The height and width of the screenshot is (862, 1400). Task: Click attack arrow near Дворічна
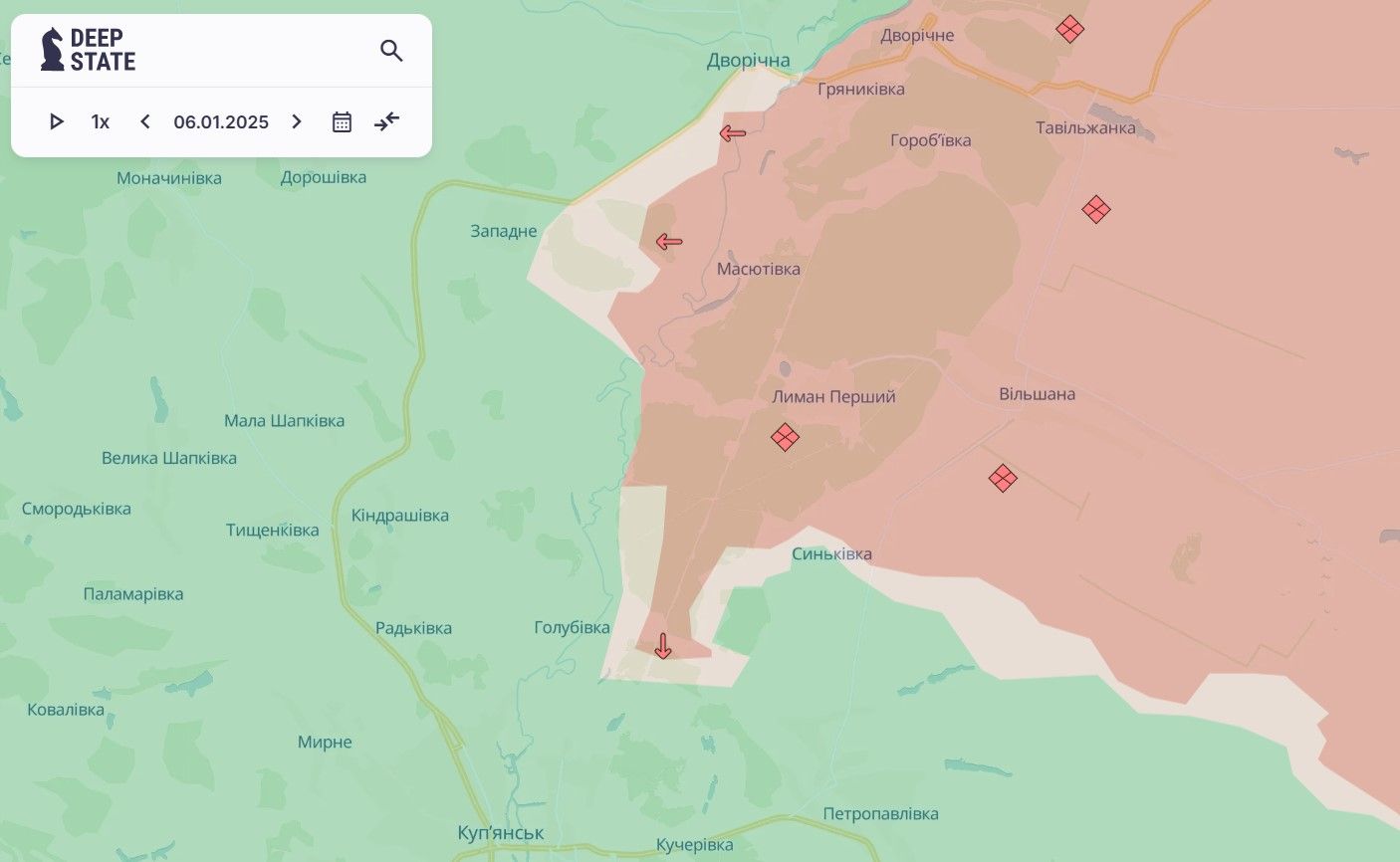point(733,133)
